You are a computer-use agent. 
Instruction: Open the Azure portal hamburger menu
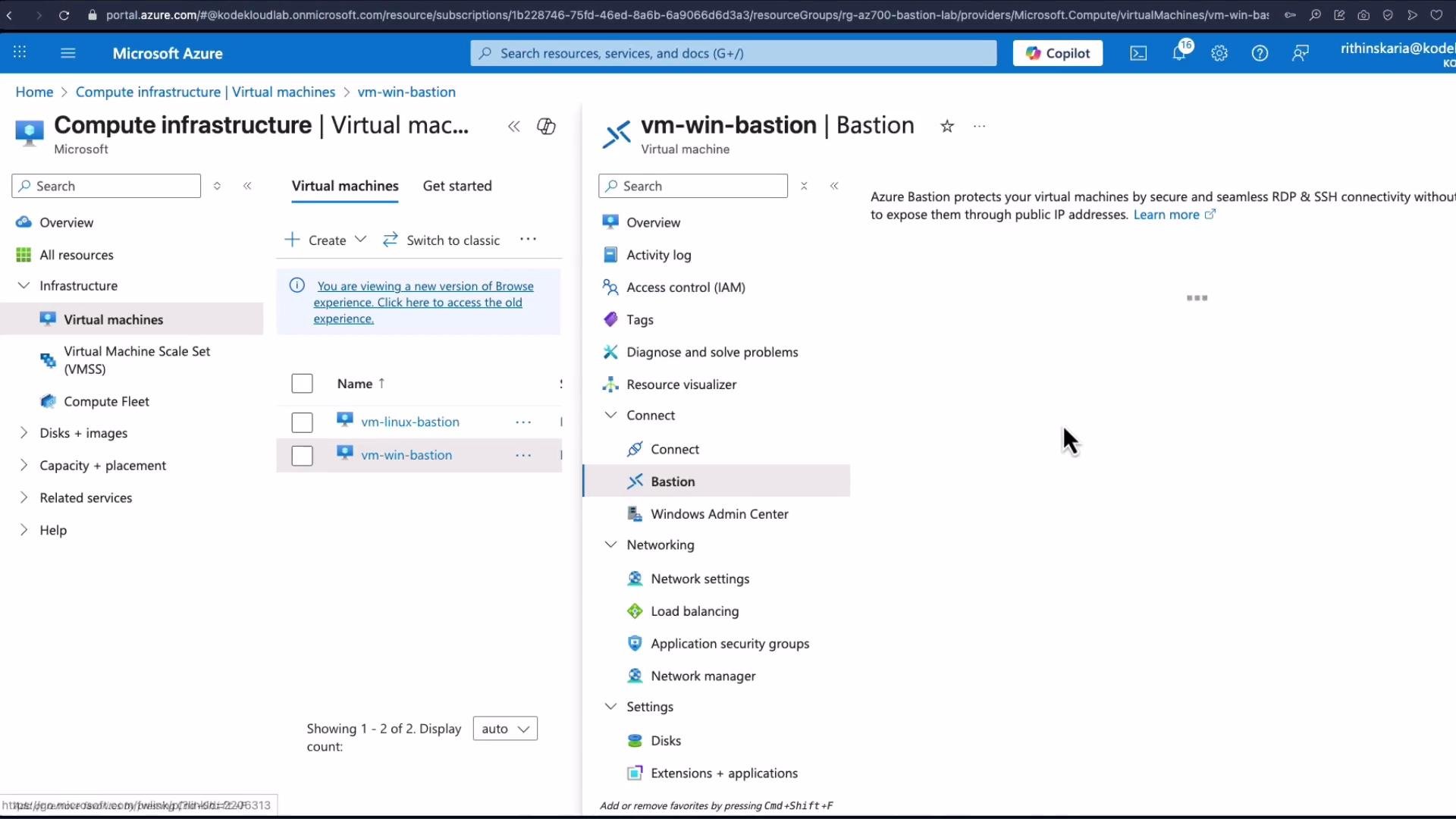(x=68, y=53)
